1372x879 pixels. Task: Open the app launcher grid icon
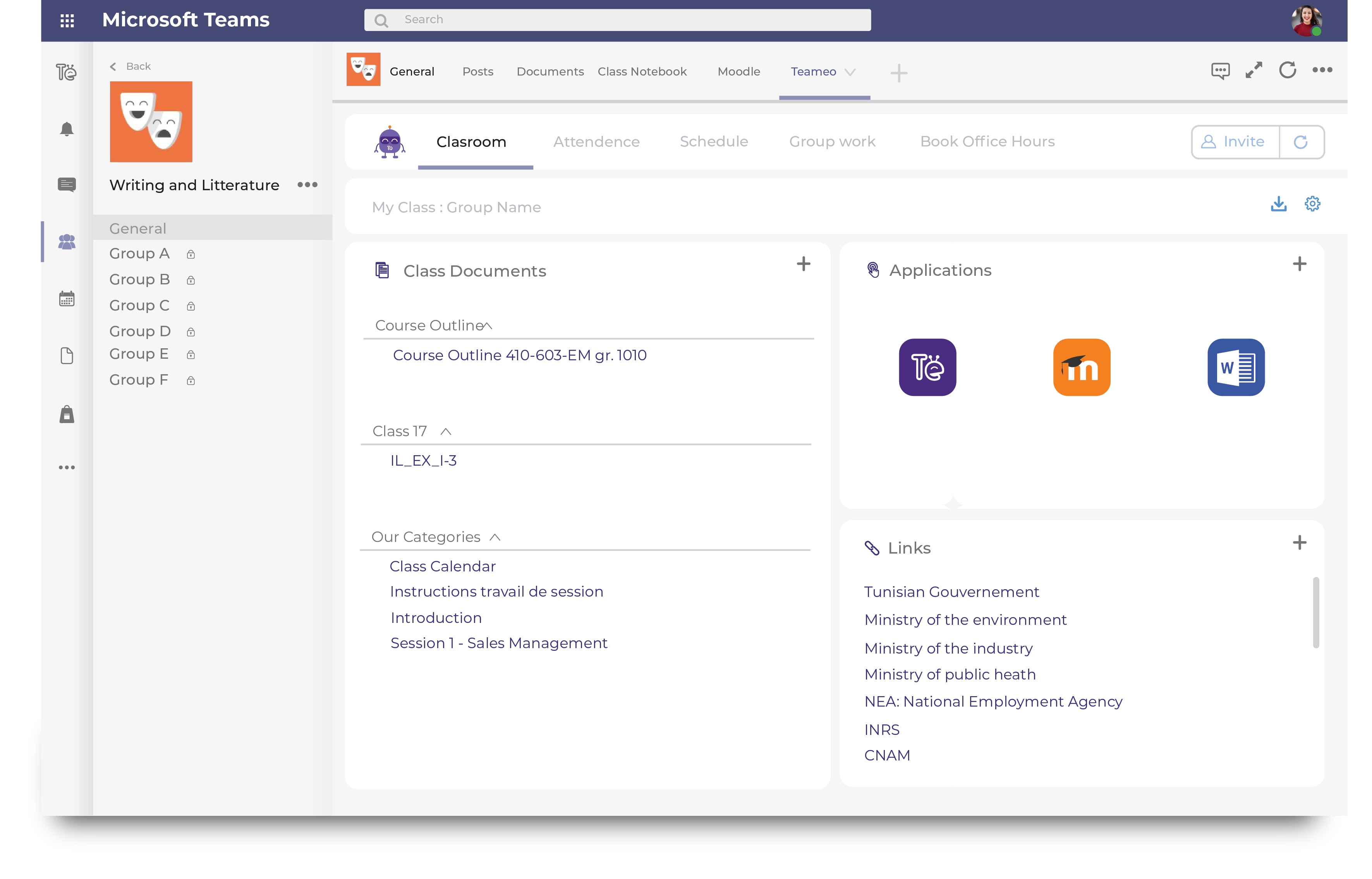point(67,21)
